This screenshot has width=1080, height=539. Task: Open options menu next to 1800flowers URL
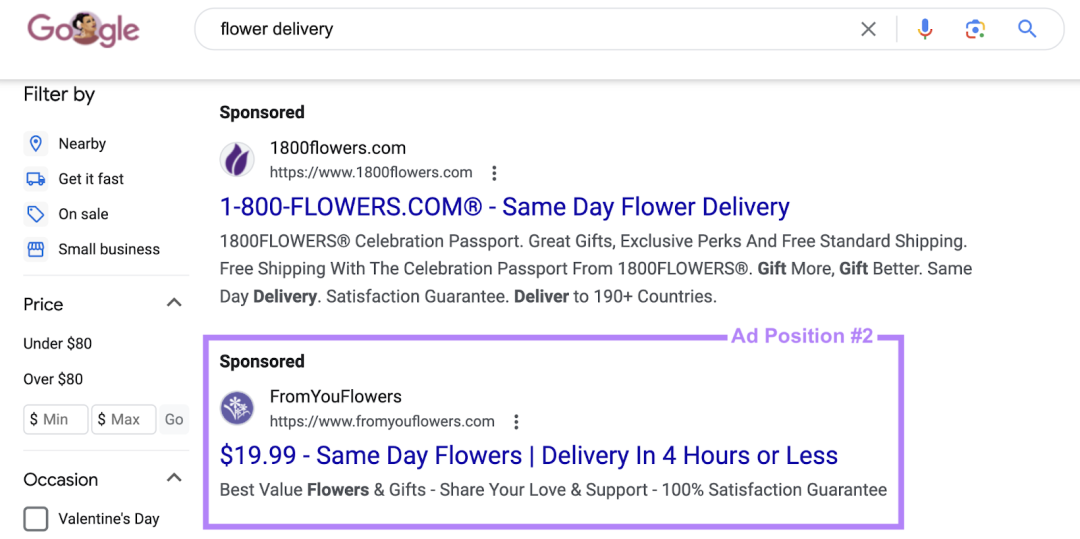(493, 173)
